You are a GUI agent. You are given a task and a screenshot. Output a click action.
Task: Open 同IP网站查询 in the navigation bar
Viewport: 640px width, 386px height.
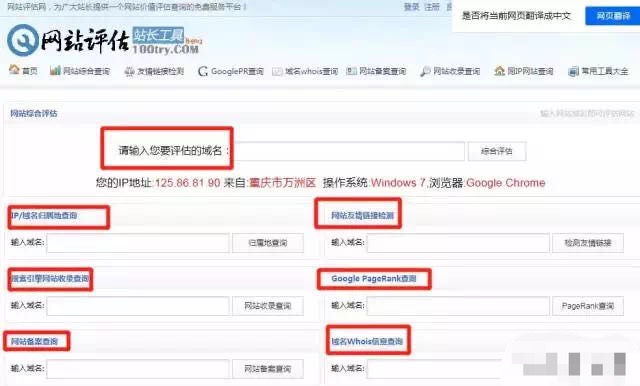pyautogui.click(x=530, y=71)
